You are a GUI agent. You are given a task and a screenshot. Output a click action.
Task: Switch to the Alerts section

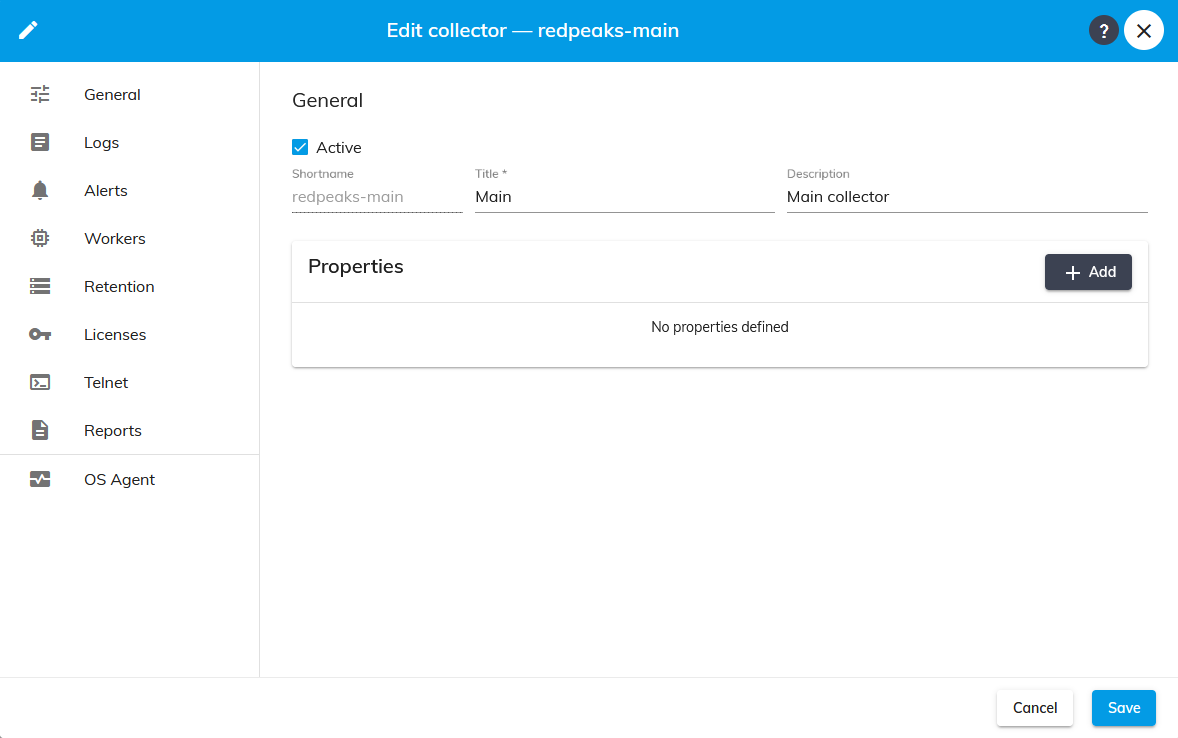click(129, 191)
